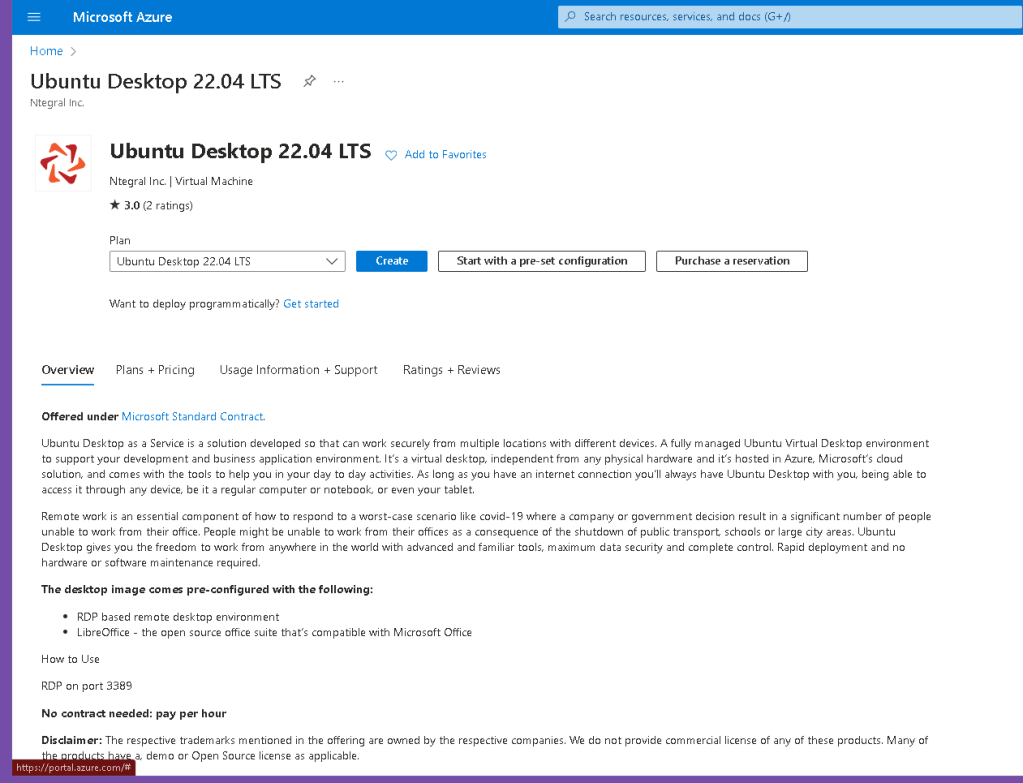Pin Ubuntu Desktop 22.04 LTS page
This screenshot has width=1023, height=783.
(309, 81)
